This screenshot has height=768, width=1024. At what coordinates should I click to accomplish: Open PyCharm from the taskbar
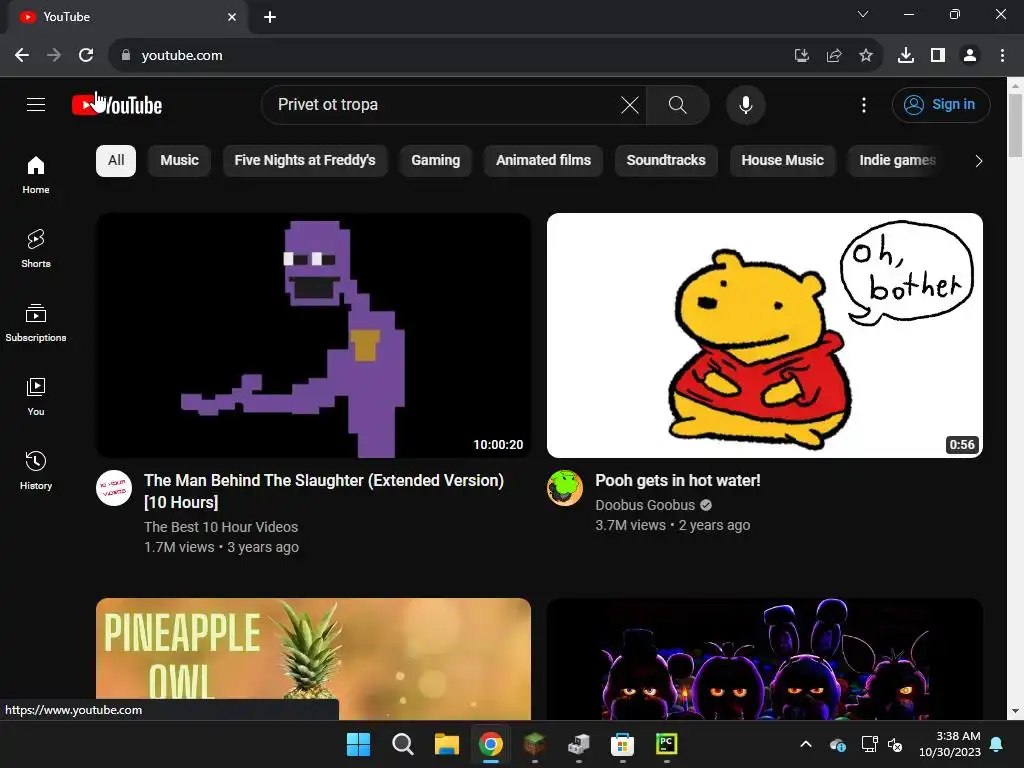click(666, 744)
